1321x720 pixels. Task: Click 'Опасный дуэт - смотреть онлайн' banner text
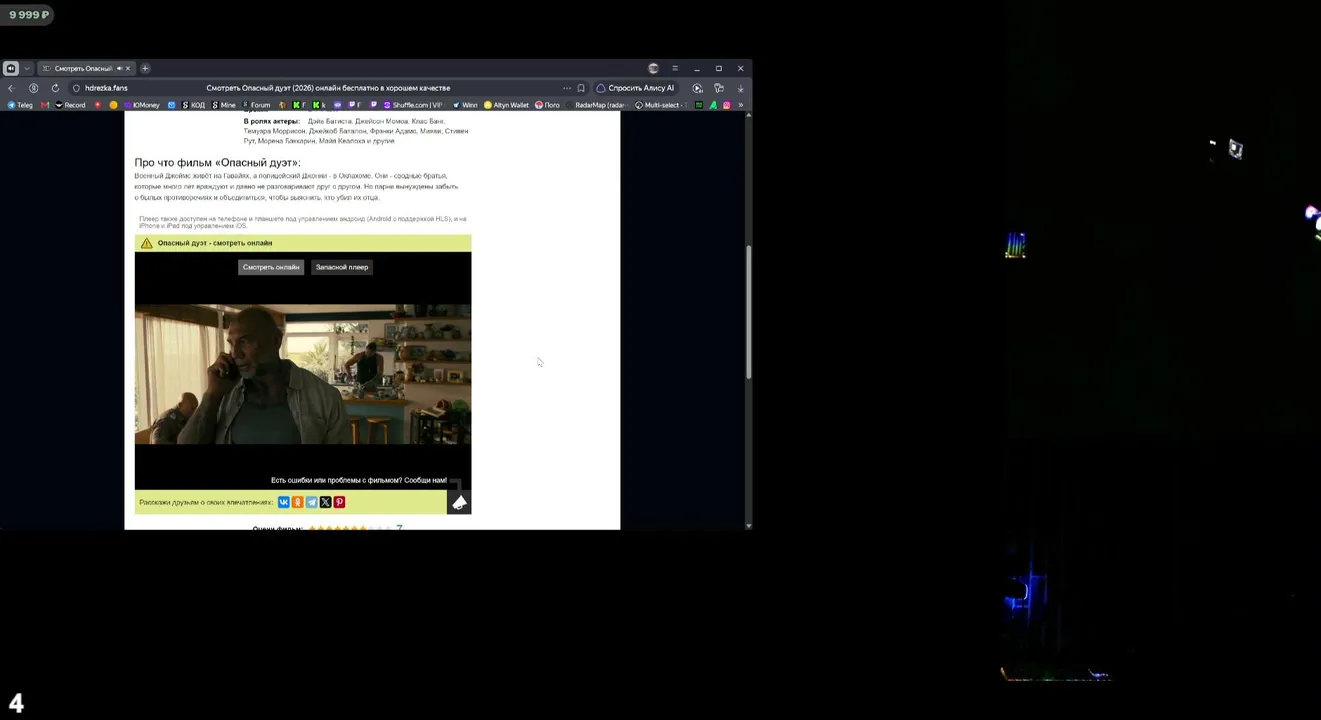tap(215, 243)
